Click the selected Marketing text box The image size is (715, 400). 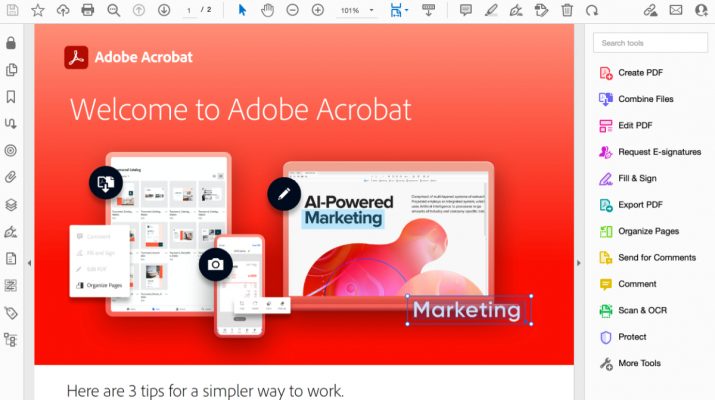[469, 310]
